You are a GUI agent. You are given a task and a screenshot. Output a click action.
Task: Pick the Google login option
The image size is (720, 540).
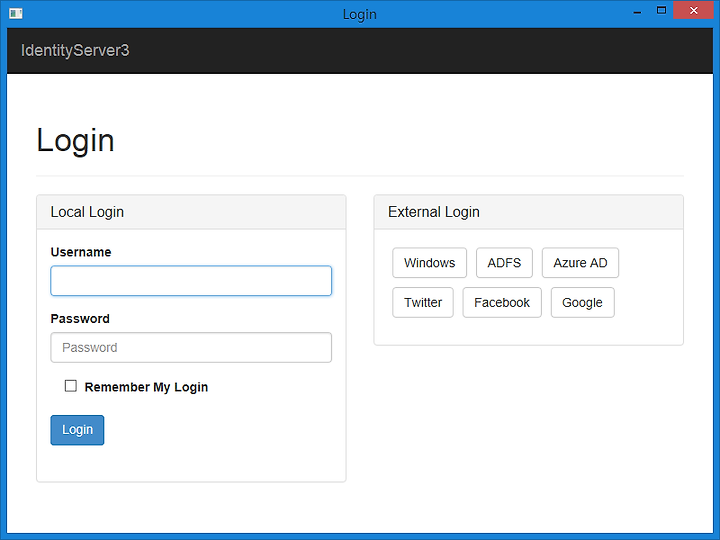582,303
